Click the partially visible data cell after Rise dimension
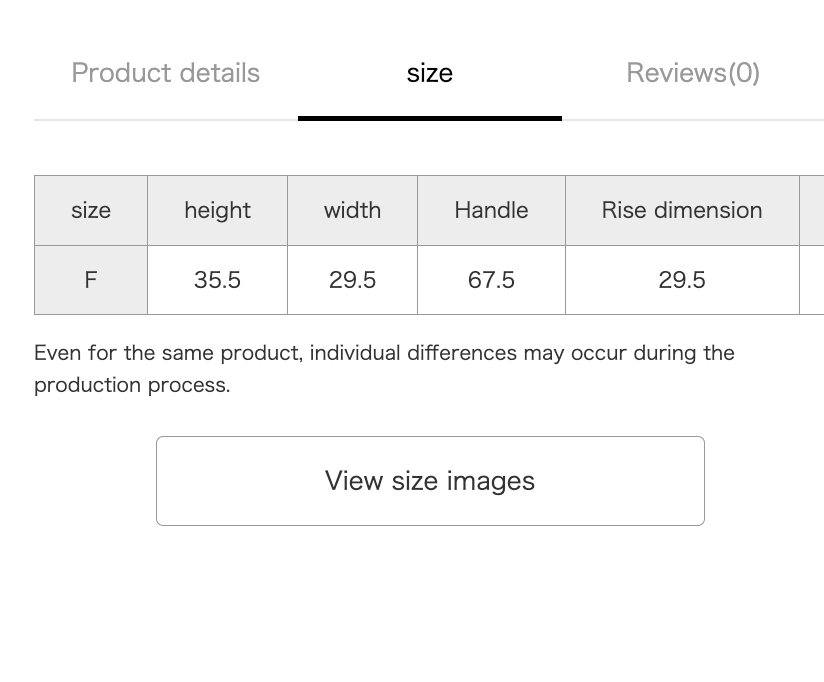 pos(812,280)
